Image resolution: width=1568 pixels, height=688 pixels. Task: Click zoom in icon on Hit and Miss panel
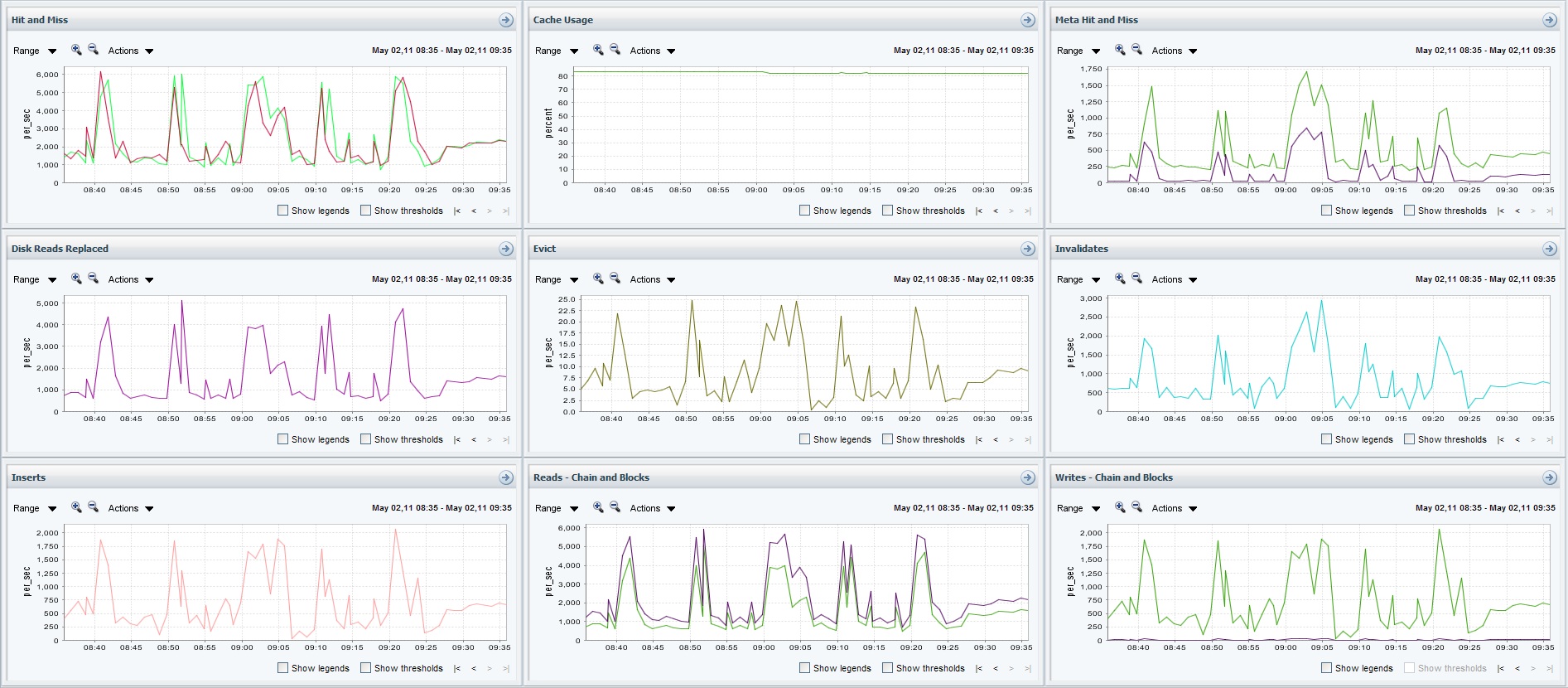click(x=76, y=50)
